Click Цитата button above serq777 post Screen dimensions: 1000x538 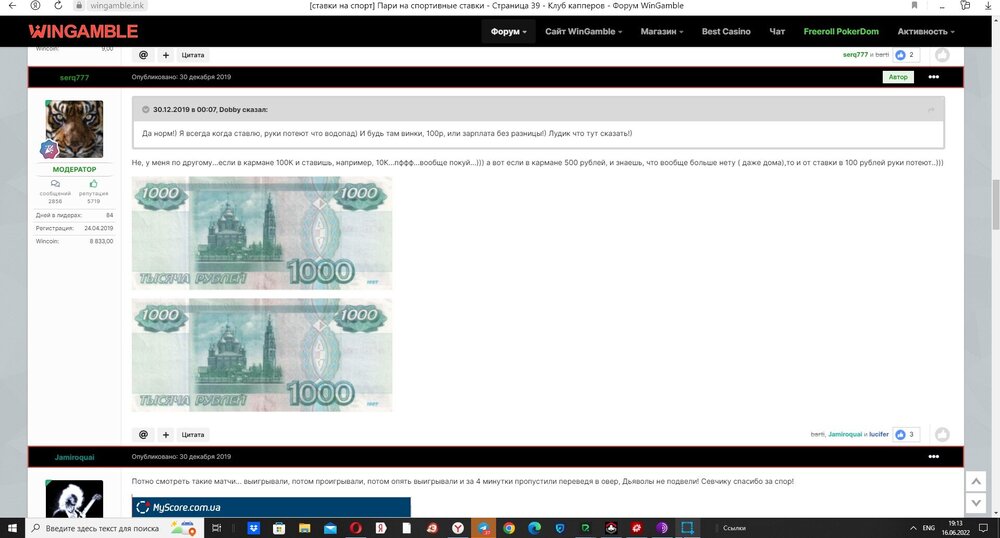(x=193, y=55)
